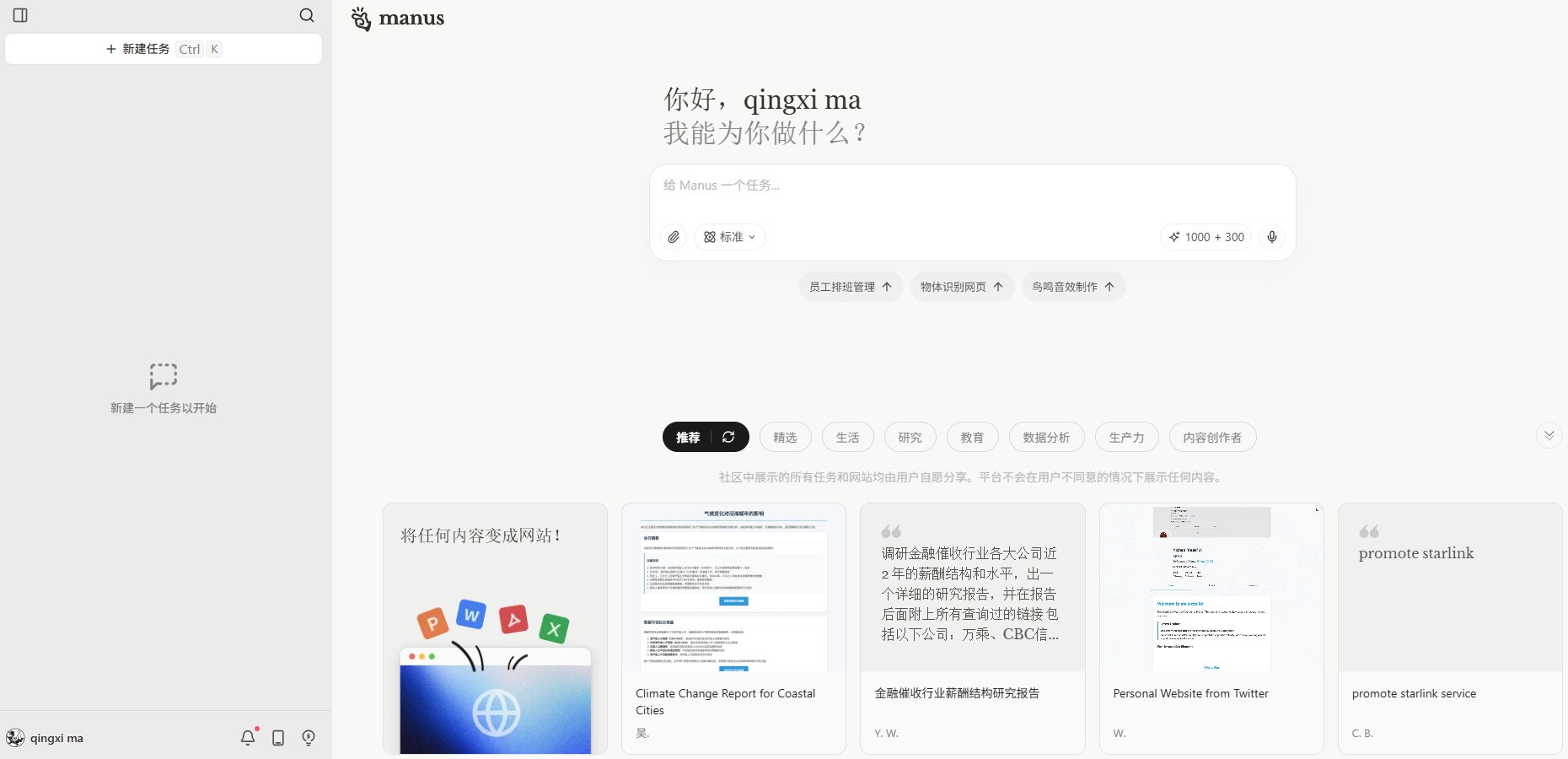
Task: Open the sidebar search icon
Action: click(307, 15)
